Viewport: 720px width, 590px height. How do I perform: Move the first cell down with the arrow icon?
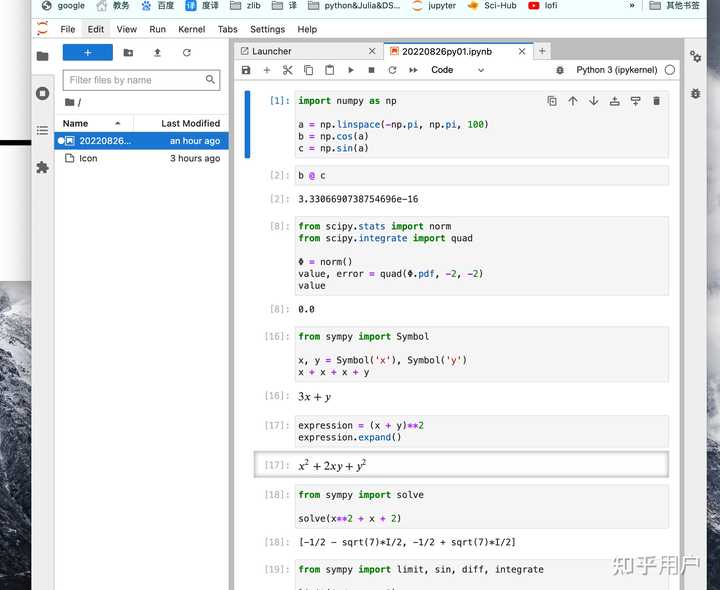pos(593,101)
